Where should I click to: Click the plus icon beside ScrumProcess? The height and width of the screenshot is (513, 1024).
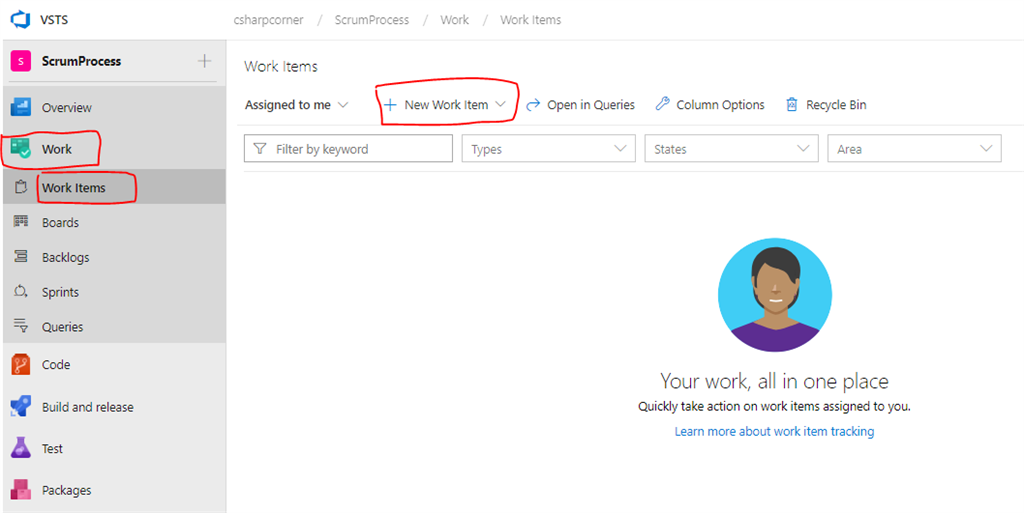[204, 61]
